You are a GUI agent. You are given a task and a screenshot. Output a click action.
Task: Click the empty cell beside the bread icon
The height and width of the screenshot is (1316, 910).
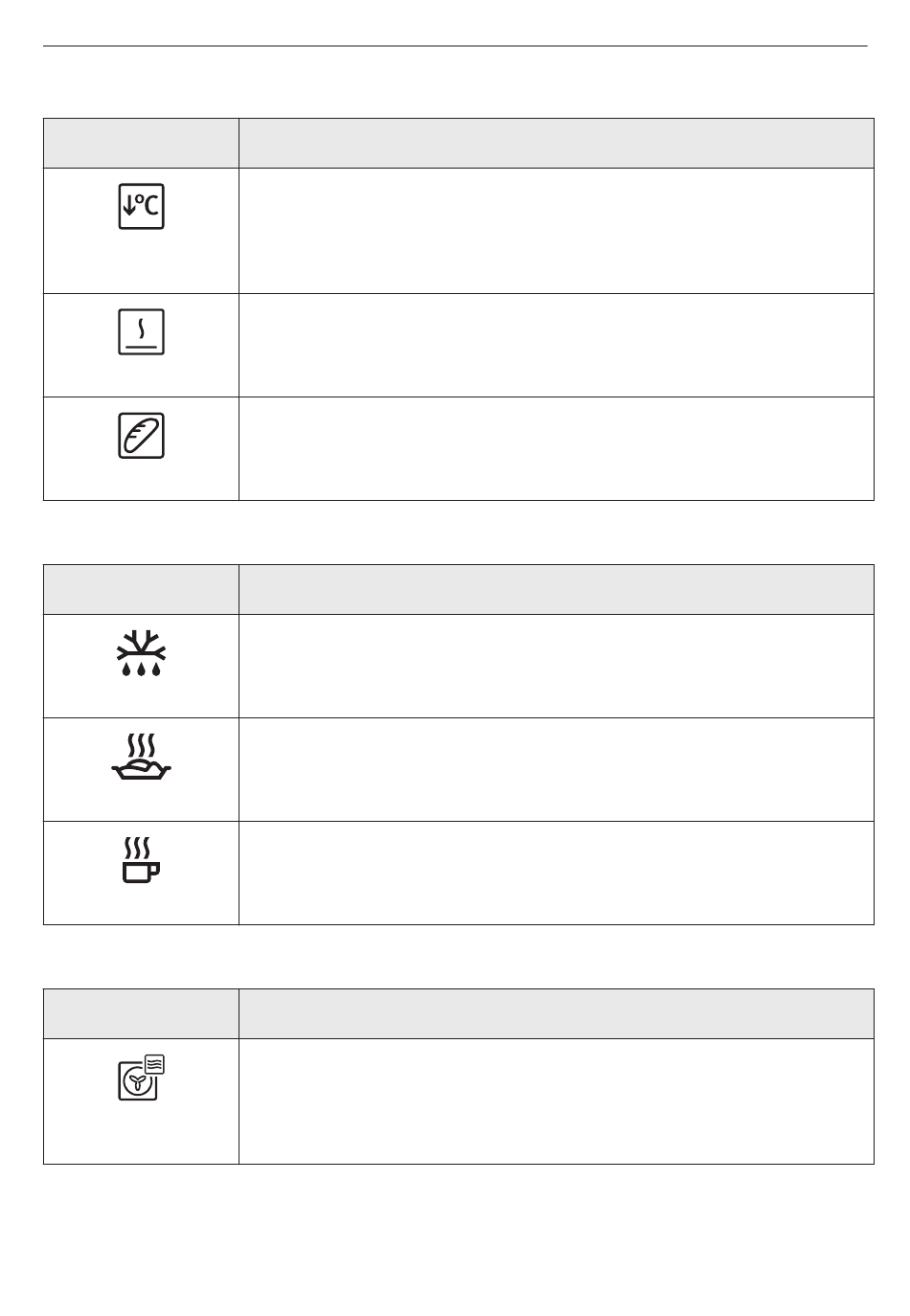[557, 448]
